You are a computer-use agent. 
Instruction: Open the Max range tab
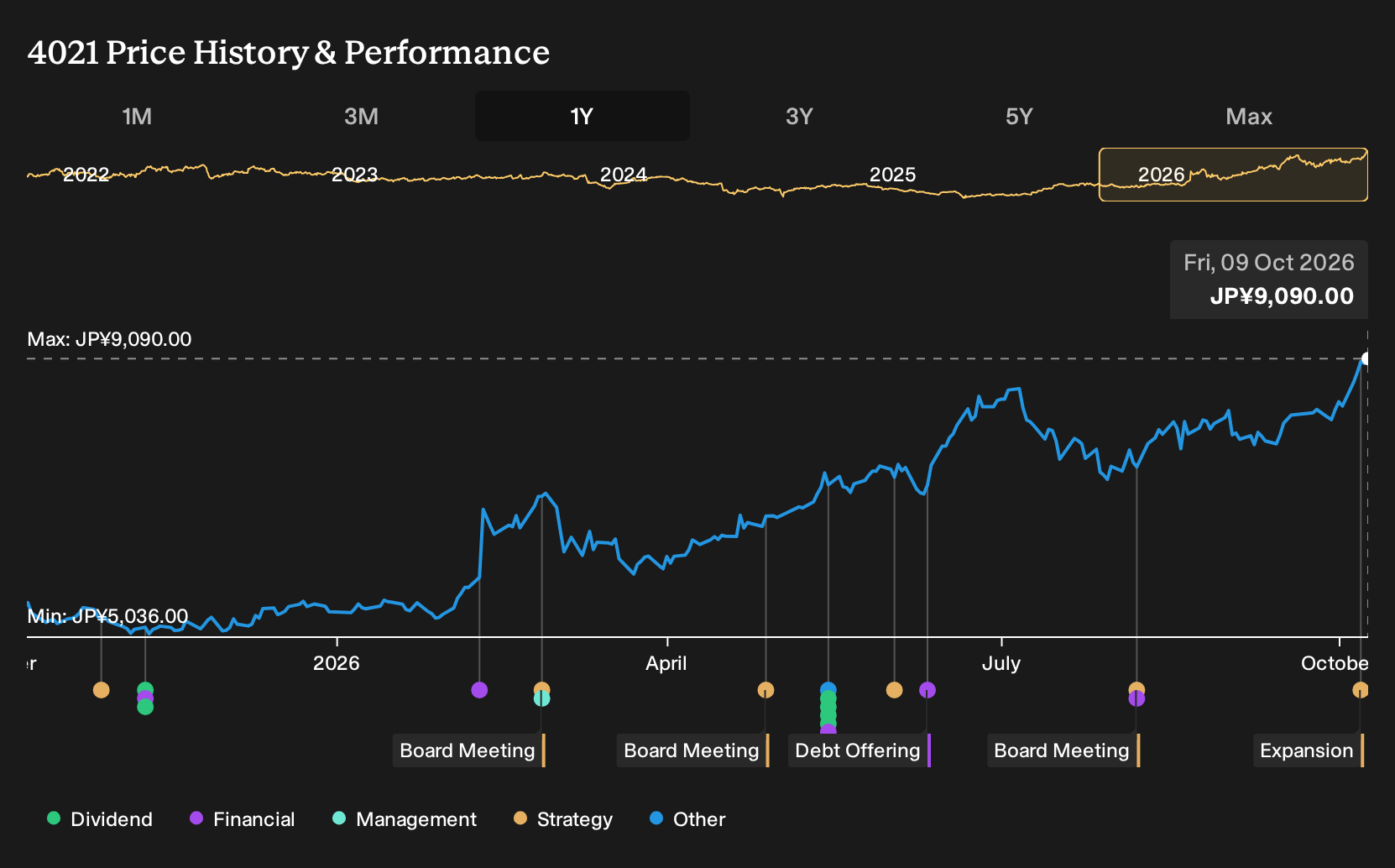pos(1249,116)
